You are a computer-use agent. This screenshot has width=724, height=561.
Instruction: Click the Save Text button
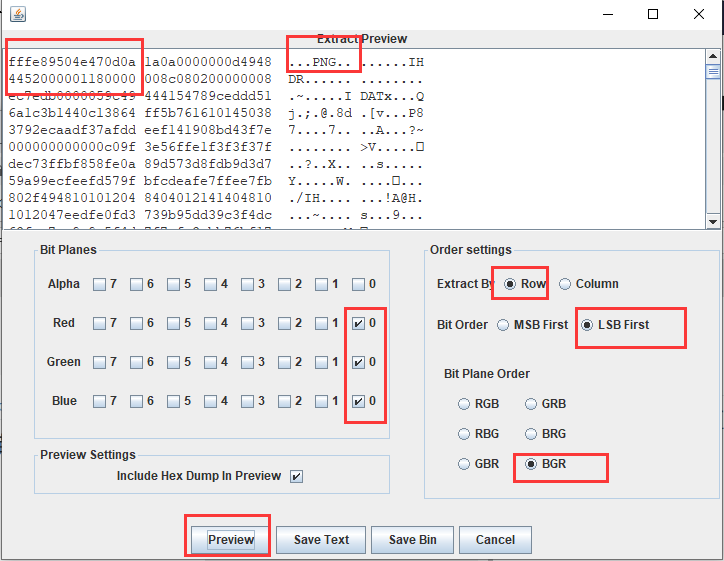point(321,540)
